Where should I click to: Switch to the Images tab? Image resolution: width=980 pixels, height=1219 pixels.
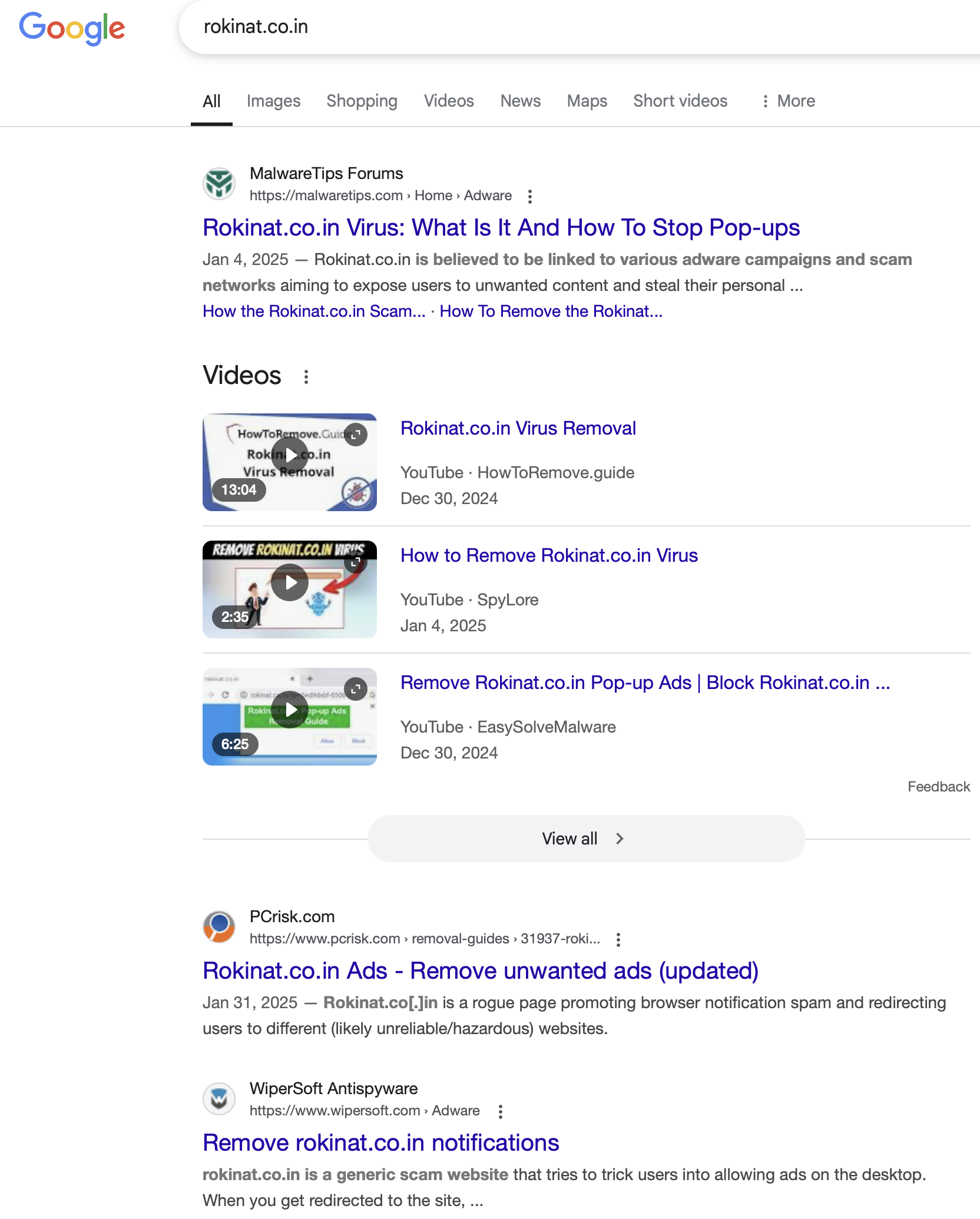(x=273, y=101)
